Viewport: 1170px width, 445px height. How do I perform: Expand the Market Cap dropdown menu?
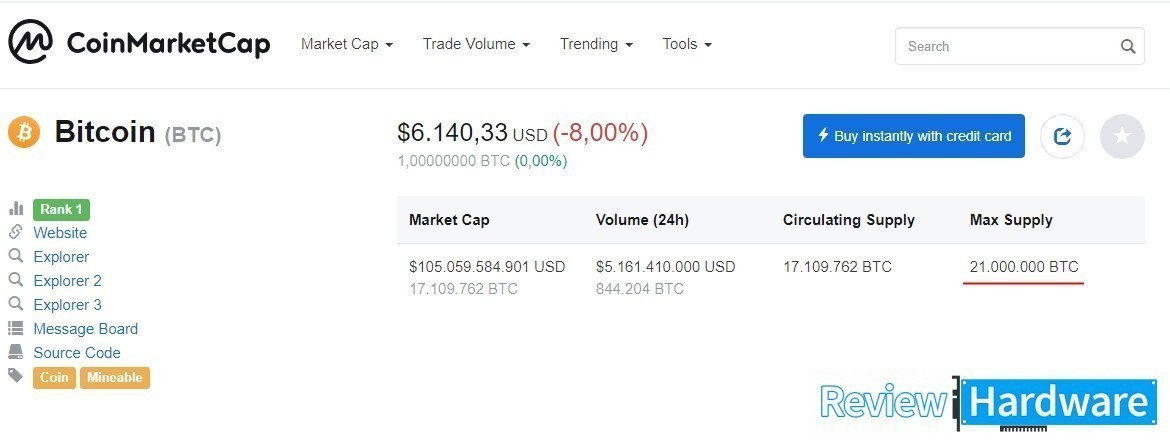(346, 44)
